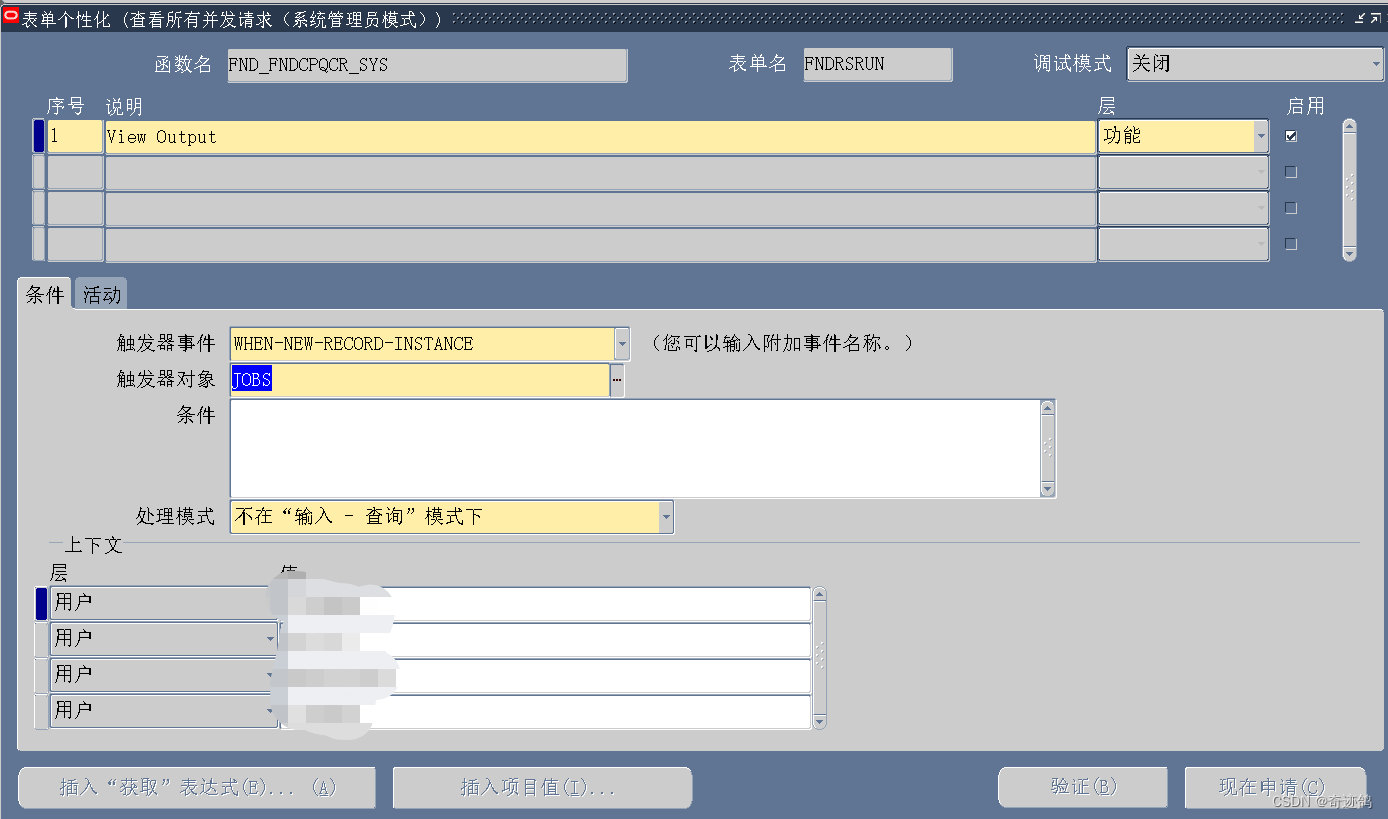
Task: Select the 条件 tab
Action: pyautogui.click(x=44, y=293)
